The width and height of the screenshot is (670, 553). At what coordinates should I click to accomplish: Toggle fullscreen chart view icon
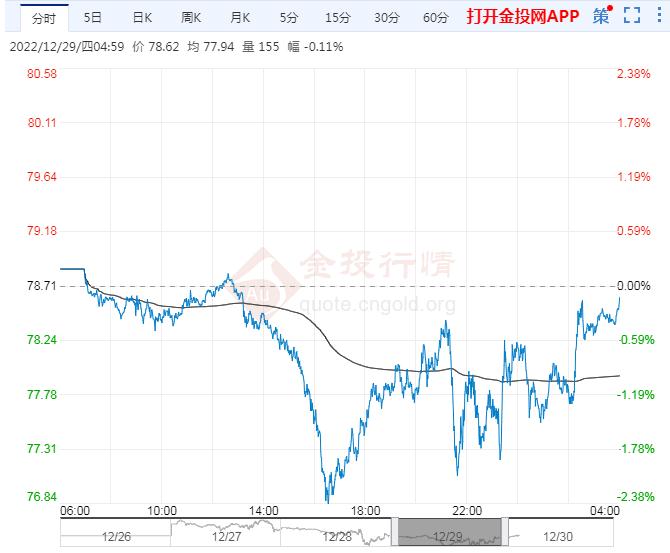pyautogui.click(x=630, y=16)
